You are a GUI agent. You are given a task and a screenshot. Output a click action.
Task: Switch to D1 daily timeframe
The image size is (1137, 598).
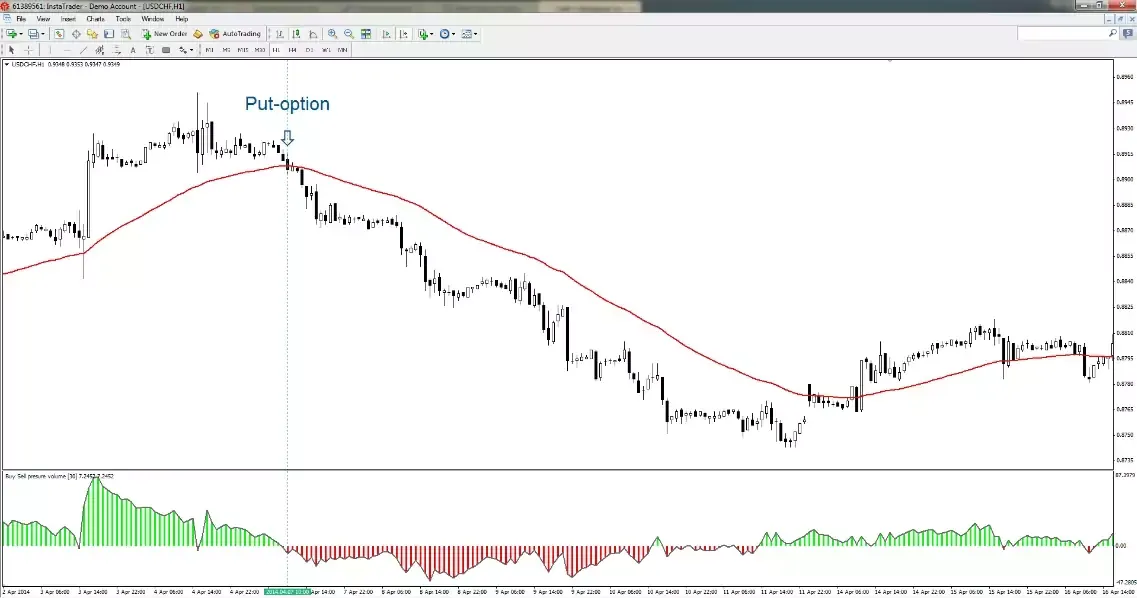[310, 50]
